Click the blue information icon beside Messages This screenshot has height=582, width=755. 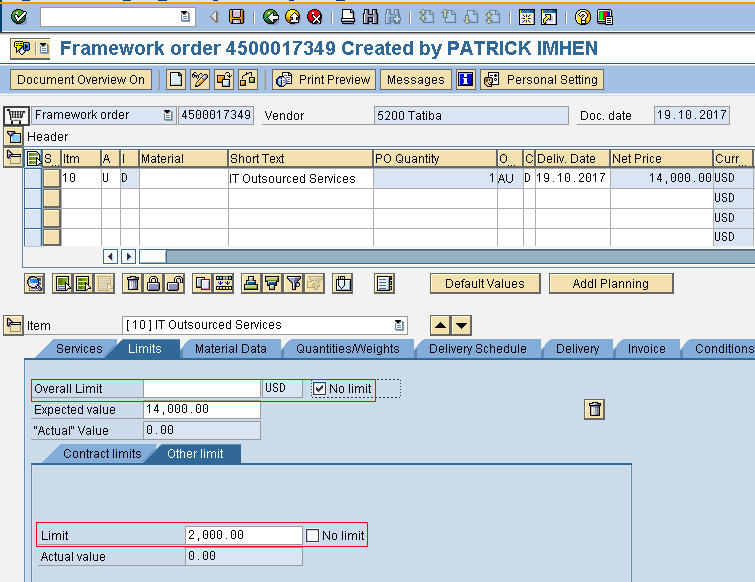[x=466, y=79]
